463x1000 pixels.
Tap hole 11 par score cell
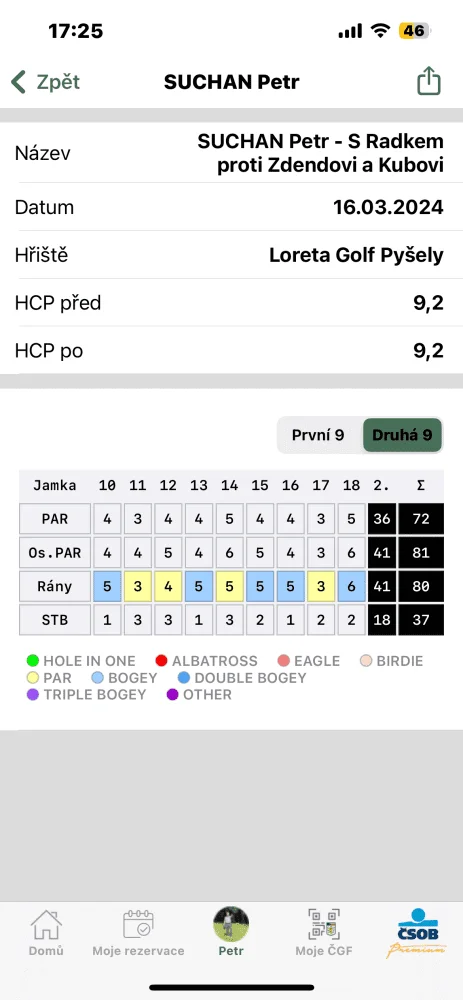138,585
